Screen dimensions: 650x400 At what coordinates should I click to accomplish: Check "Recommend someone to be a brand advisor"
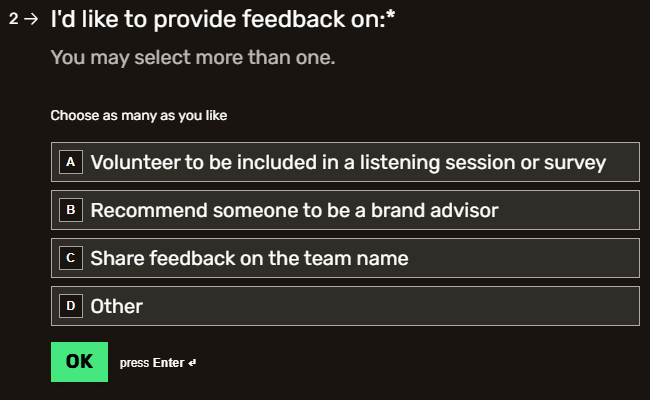point(294,210)
